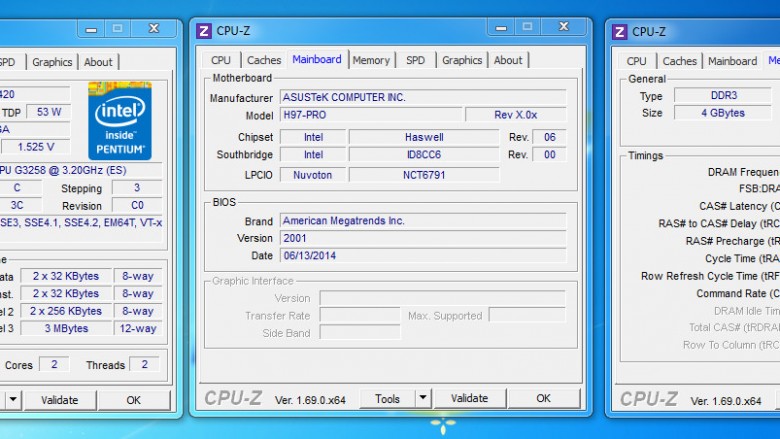Click the 2 x 256 KBytes cache value
Image resolution: width=780 pixels, height=439 pixels.
pyautogui.click(x=66, y=311)
